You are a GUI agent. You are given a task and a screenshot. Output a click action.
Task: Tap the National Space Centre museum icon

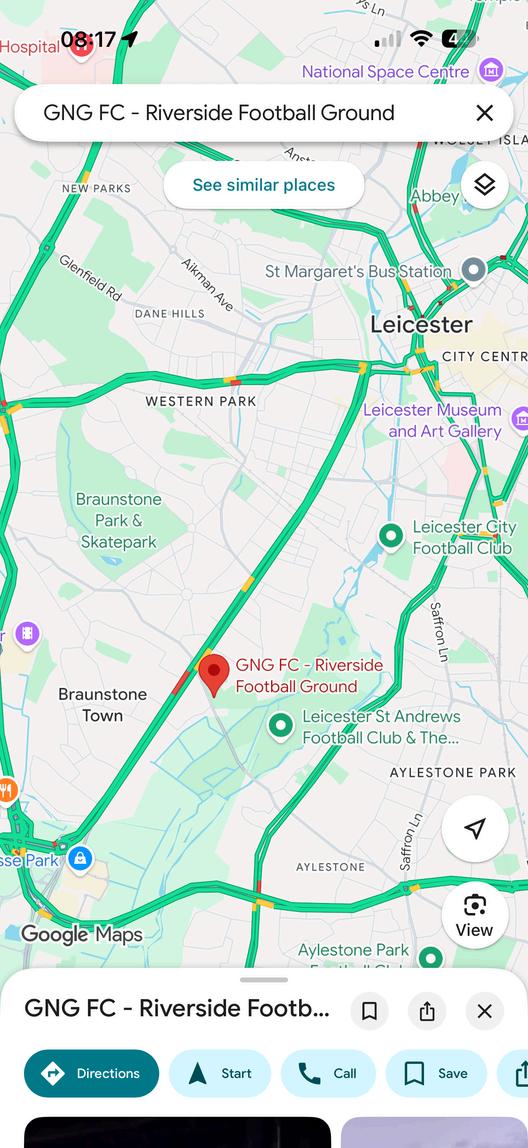[x=490, y=71]
